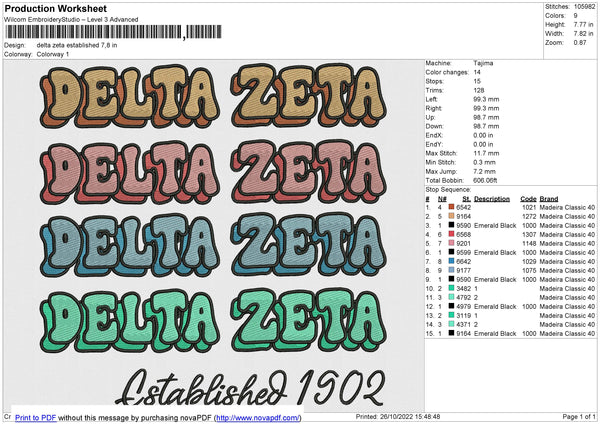Select the pink DELTA ZETA design row
The height and width of the screenshot is (424, 600).
pyautogui.click(x=214, y=172)
